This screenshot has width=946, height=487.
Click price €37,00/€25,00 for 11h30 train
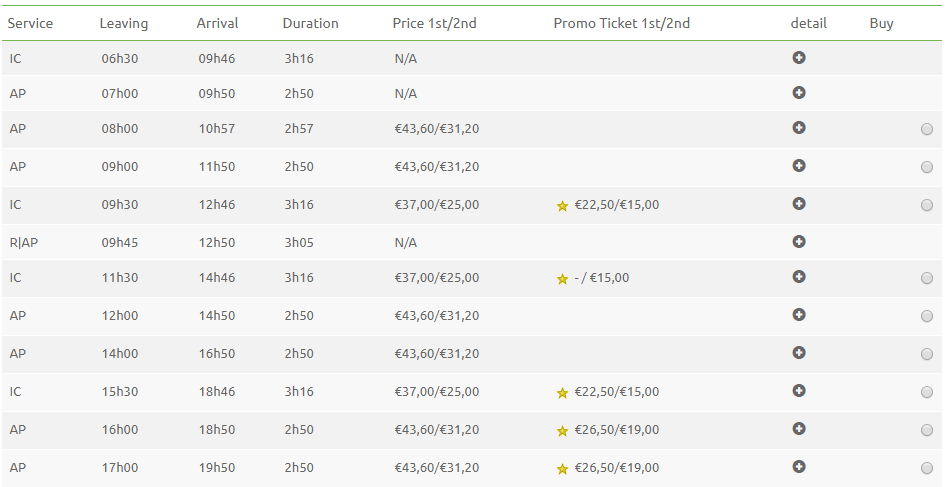click(437, 278)
